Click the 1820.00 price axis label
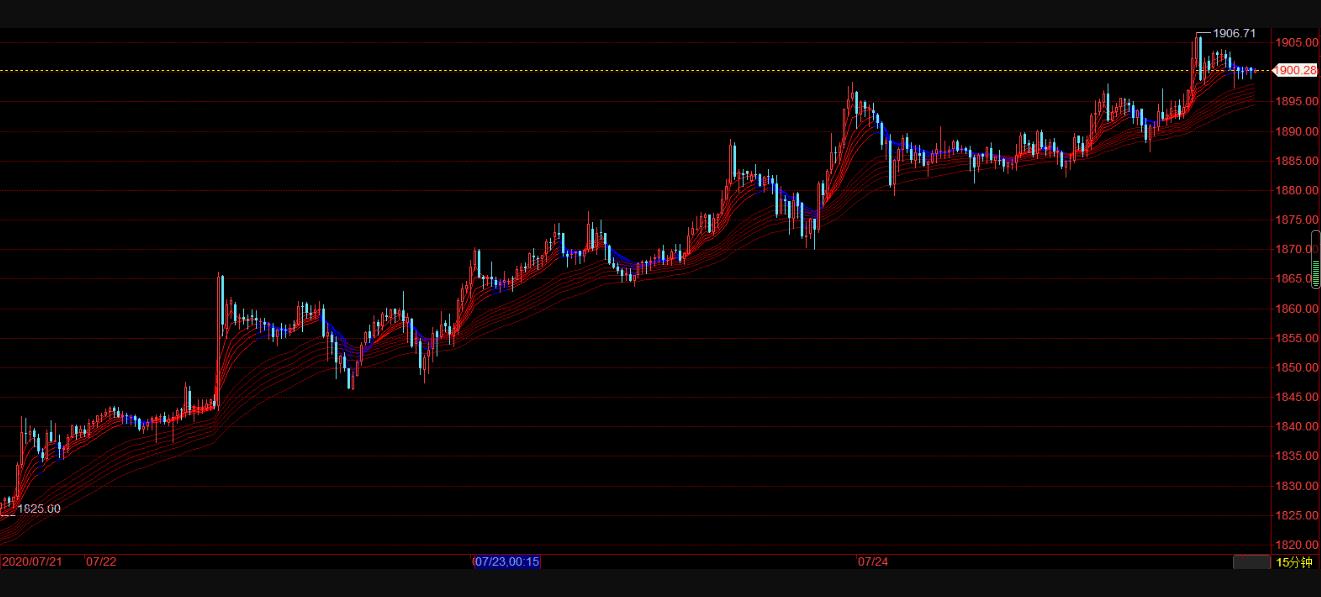 click(x=1296, y=545)
